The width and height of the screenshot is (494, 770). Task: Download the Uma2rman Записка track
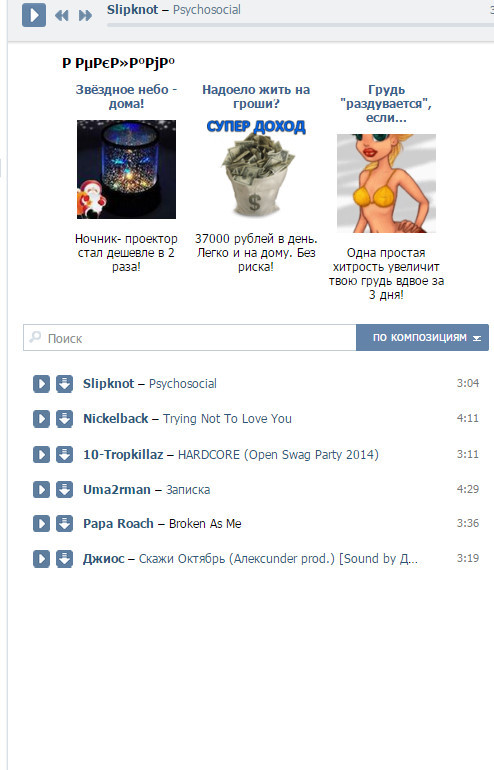64,490
